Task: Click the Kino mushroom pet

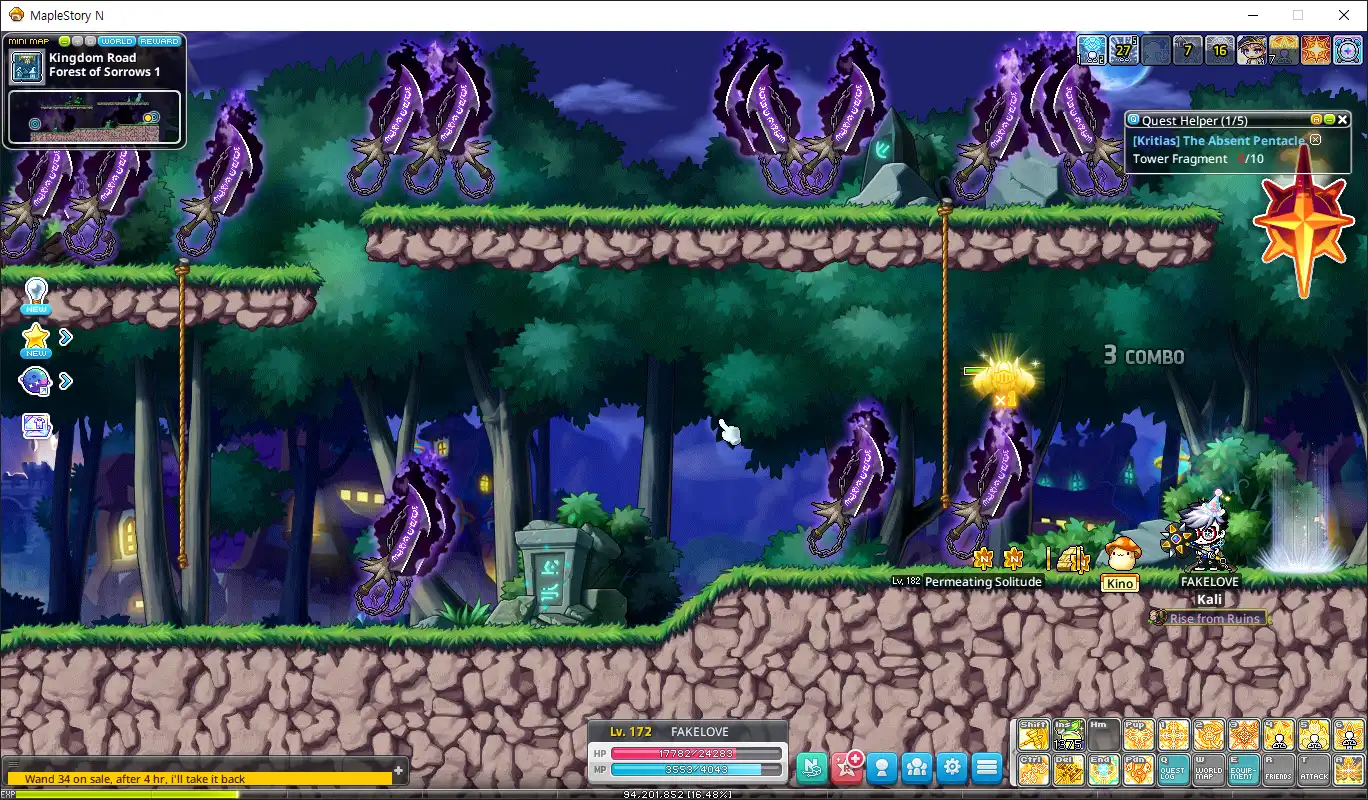Action: (x=1120, y=555)
